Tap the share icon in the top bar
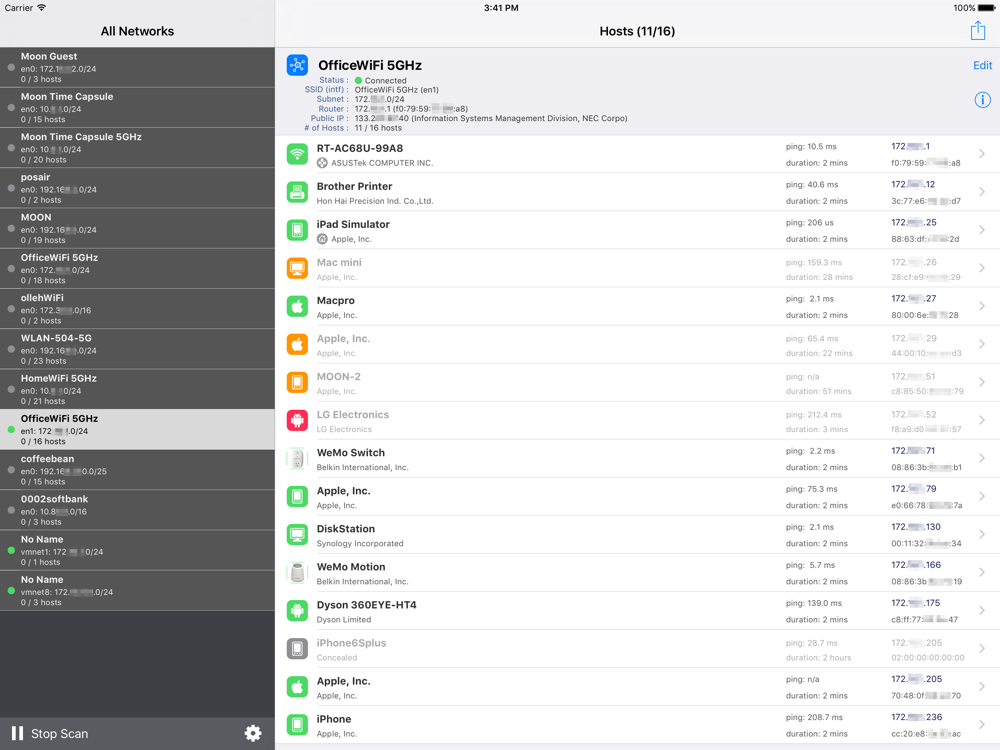The width and height of the screenshot is (1000, 750). point(978,30)
